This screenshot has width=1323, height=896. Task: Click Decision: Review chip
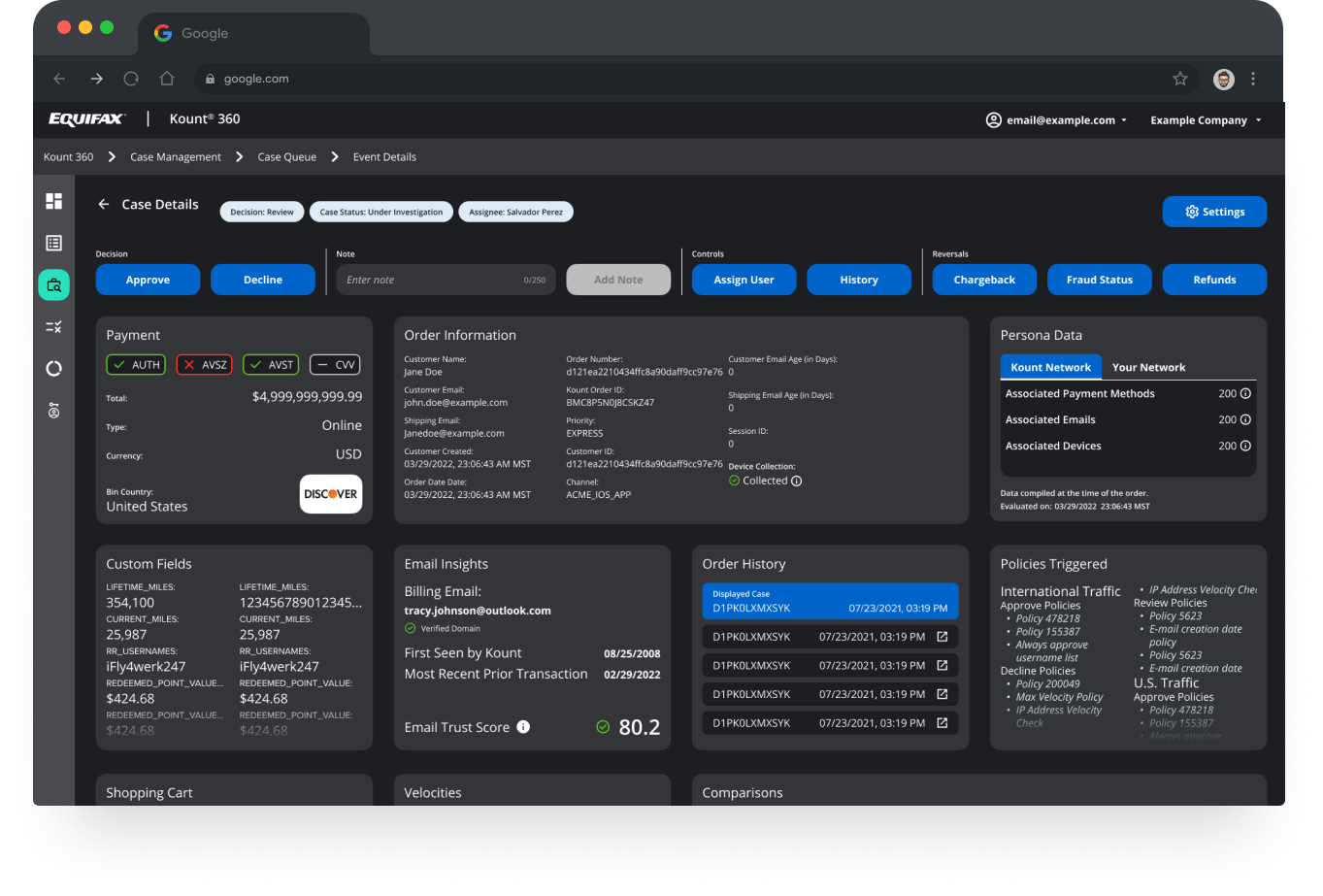click(261, 212)
